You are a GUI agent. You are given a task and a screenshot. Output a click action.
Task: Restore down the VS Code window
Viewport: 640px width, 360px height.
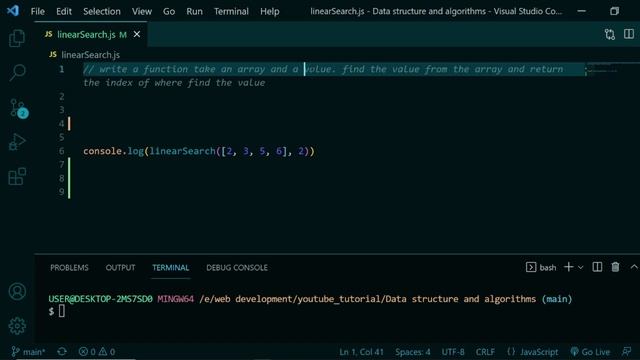tap(614, 11)
